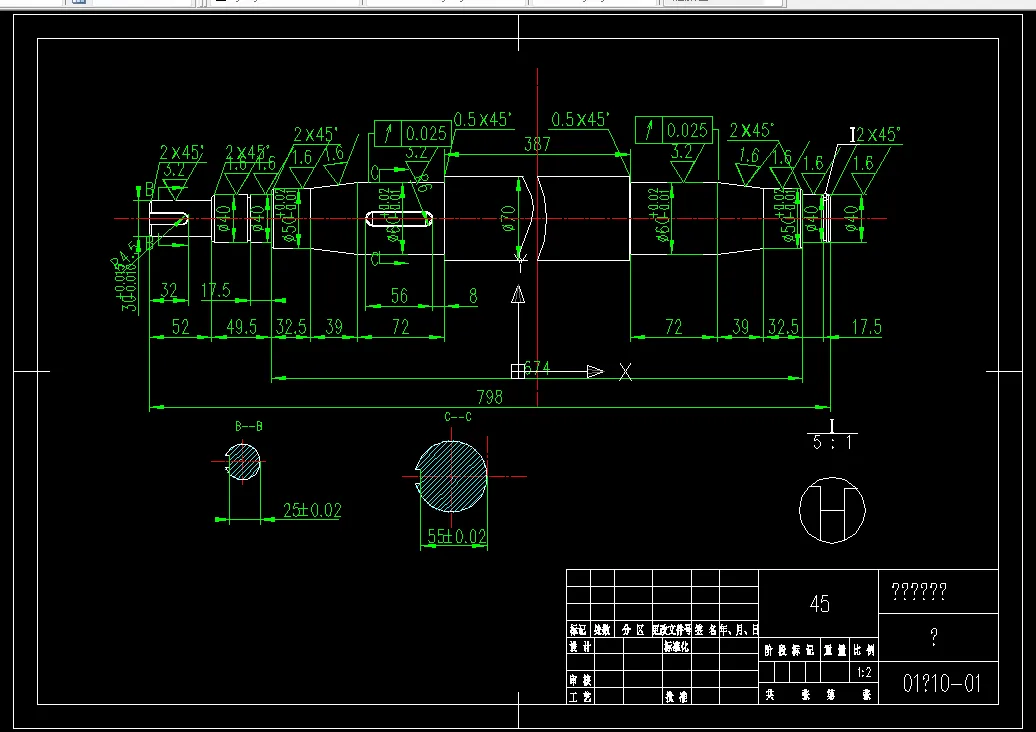The image size is (1036, 732).
Task: Select the 798 overall length dimension
Action: point(490,397)
